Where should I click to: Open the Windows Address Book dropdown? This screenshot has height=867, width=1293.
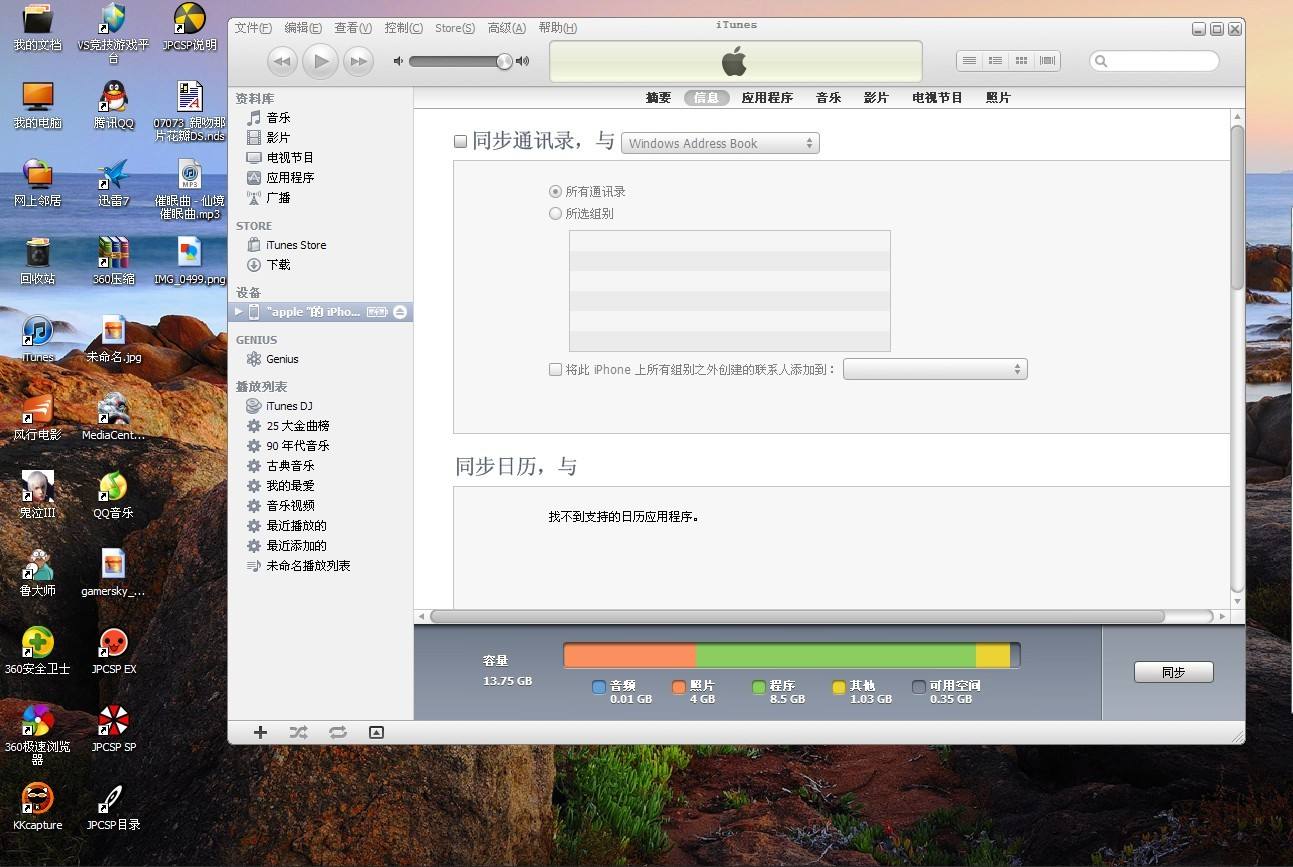[x=720, y=143]
